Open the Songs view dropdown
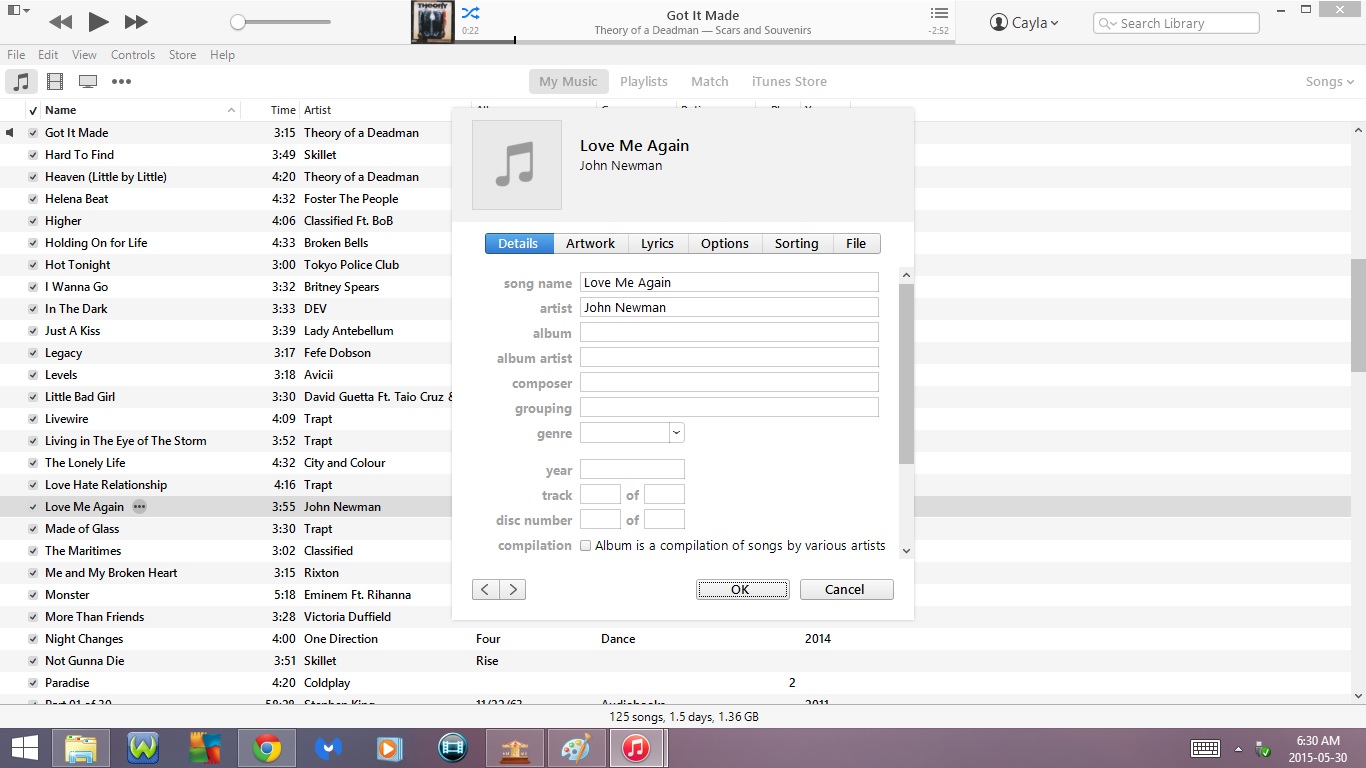 (x=1330, y=82)
